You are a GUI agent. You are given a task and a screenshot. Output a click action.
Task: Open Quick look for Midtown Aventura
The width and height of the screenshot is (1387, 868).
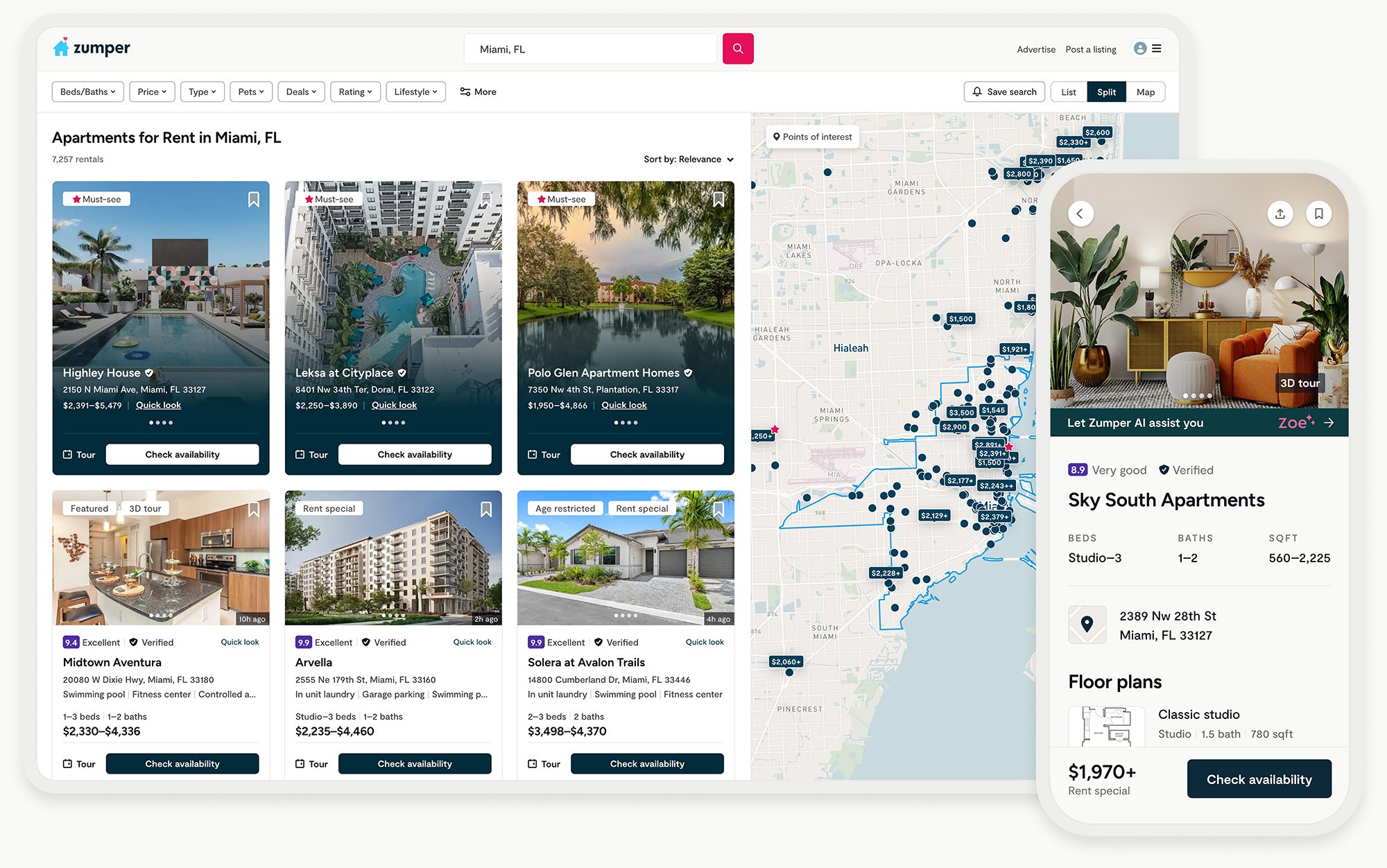point(240,642)
